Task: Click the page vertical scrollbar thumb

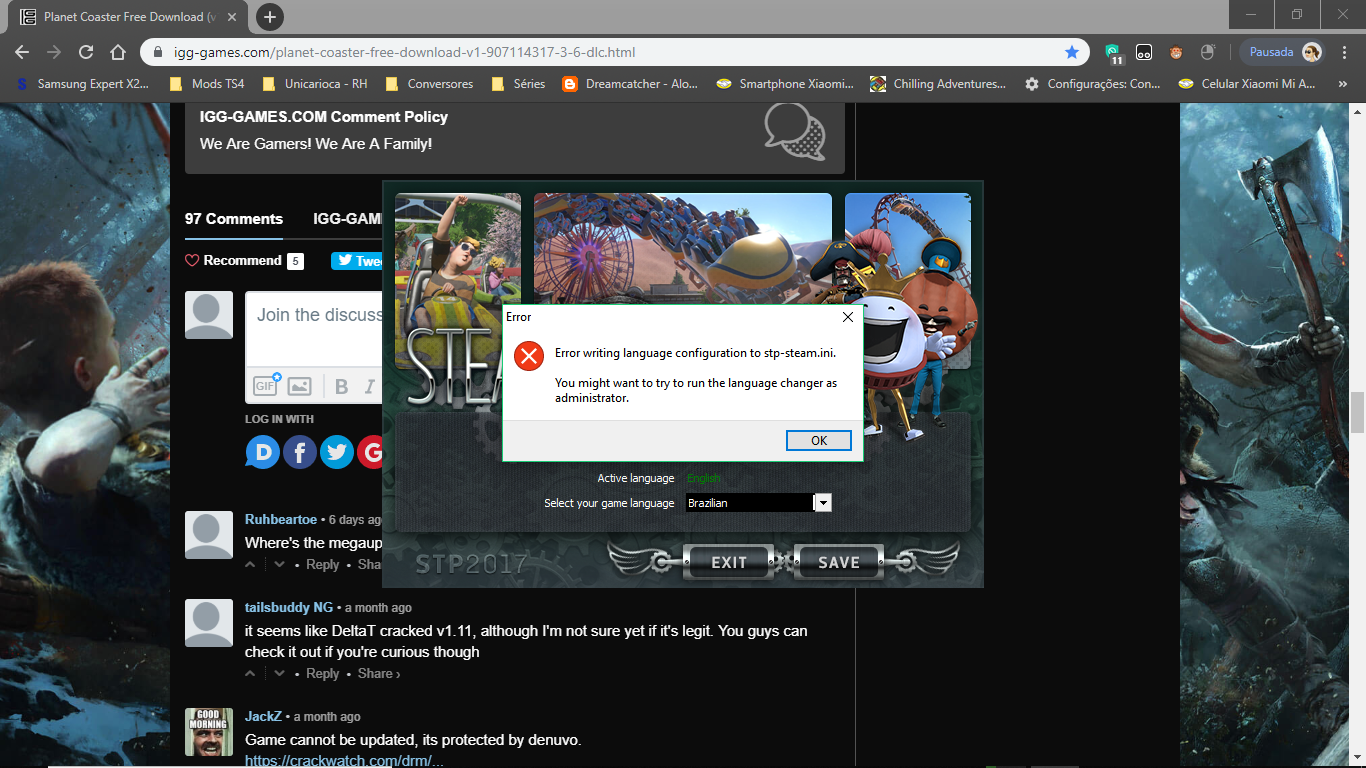Action: (1357, 412)
